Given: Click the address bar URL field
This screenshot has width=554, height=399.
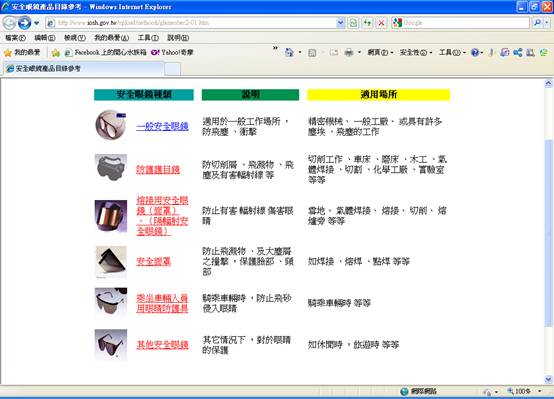Looking at the screenshot, I should point(191,23).
